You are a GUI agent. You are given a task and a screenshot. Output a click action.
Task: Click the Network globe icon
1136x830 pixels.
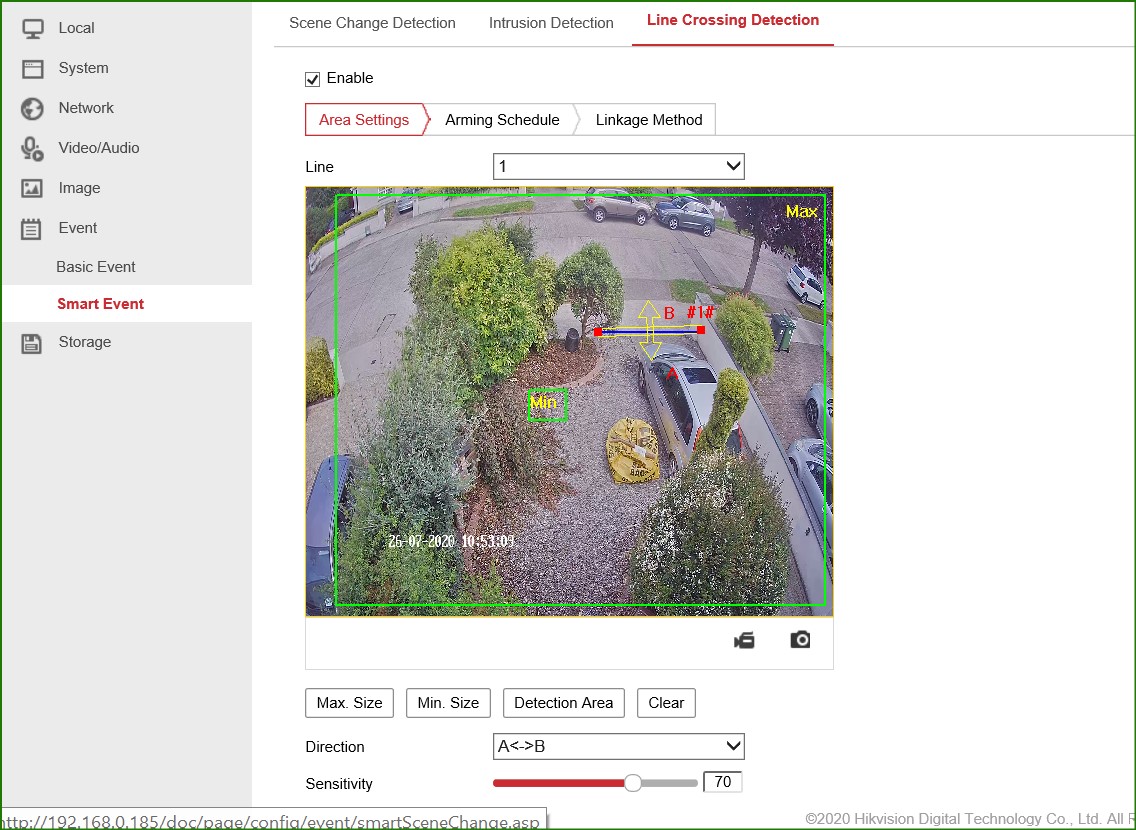click(32, 108)
